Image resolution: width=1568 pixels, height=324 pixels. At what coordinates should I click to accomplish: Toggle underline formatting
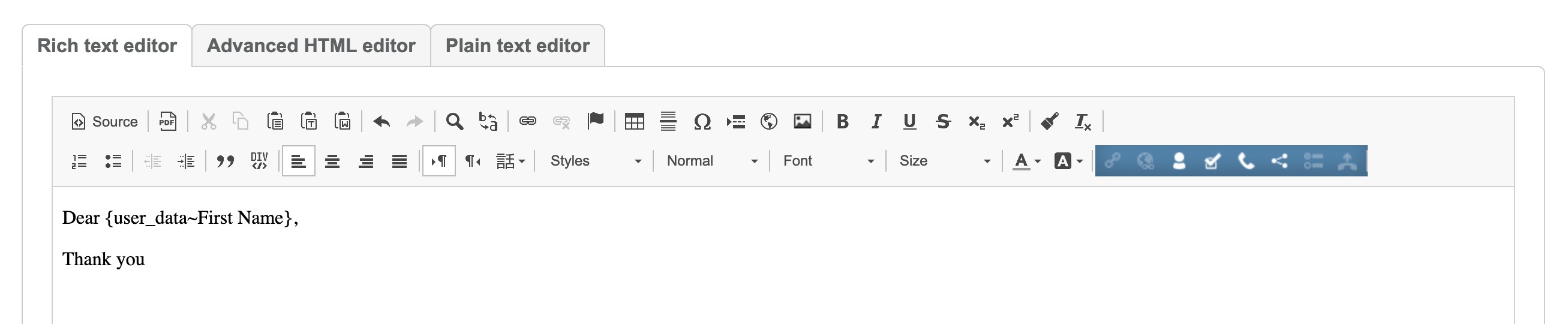[909, 122]
